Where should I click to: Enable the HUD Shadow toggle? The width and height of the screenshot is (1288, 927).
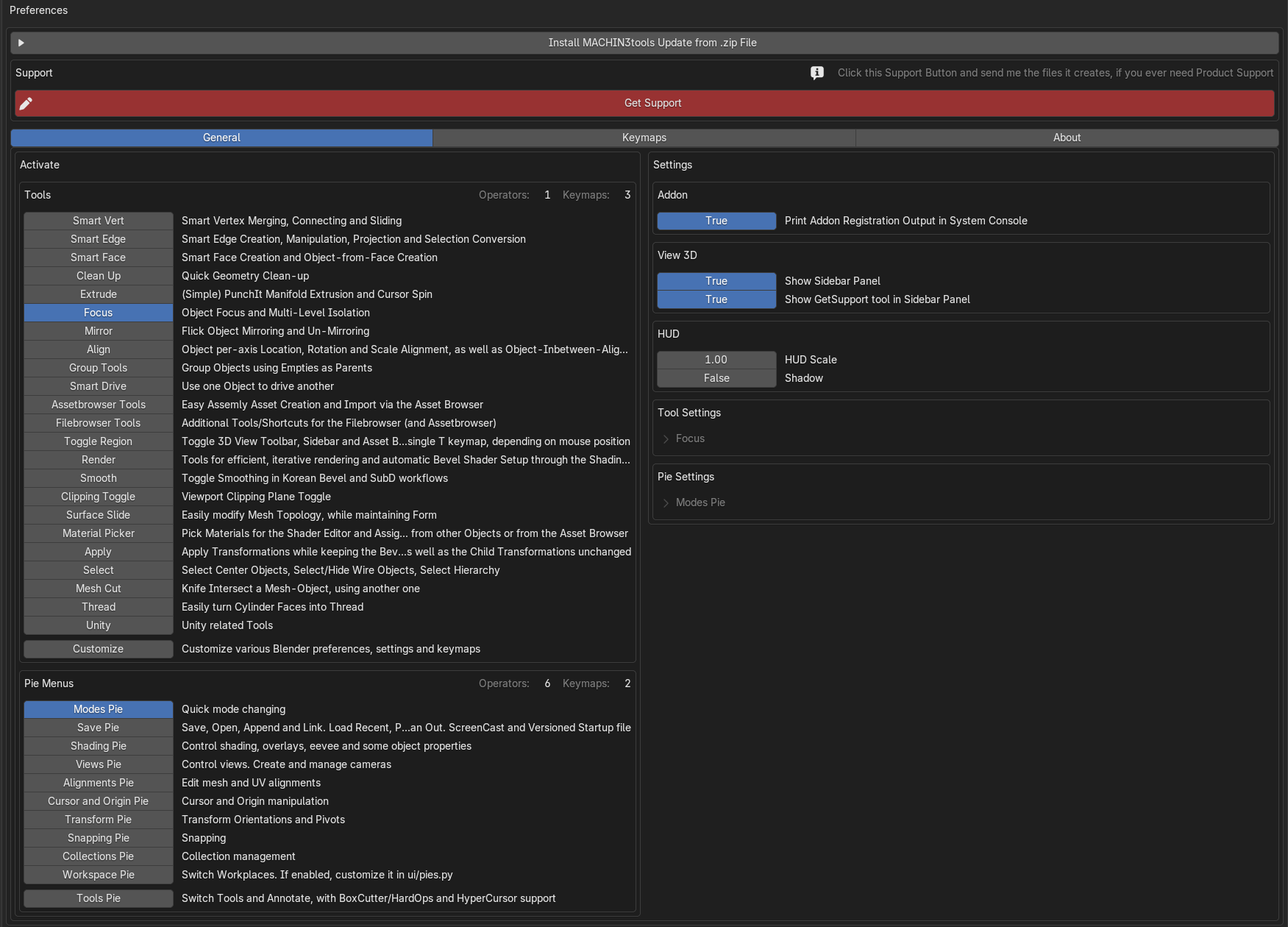coord(716,378)
